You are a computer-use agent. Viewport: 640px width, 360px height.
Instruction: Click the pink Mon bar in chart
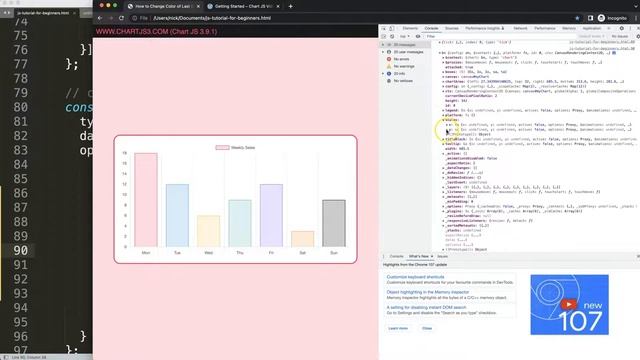146,200
